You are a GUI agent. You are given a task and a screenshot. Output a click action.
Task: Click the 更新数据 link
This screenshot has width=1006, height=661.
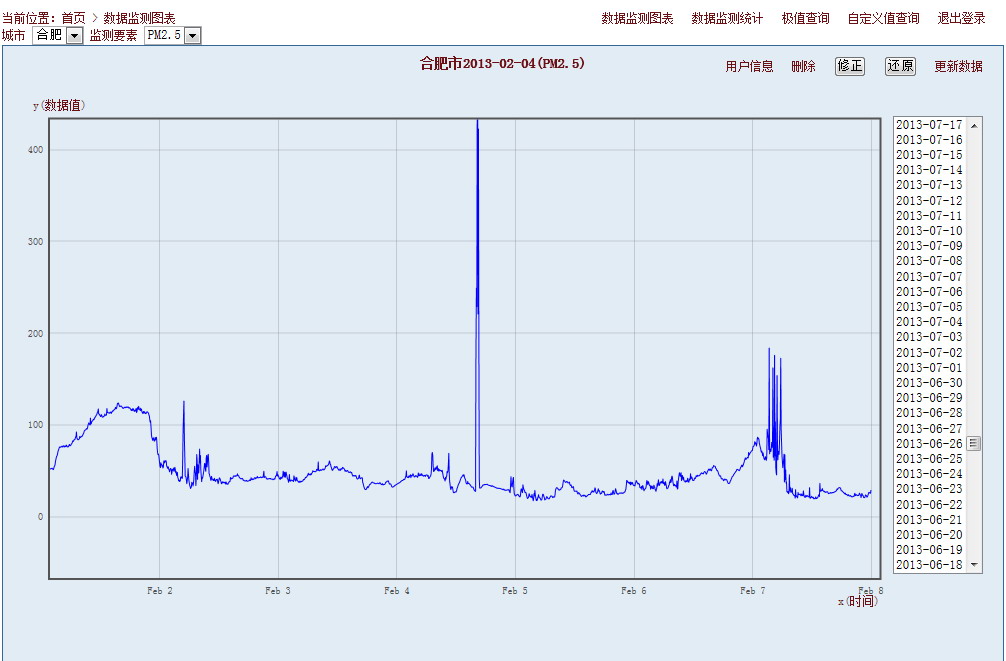(x=958, y=66)
